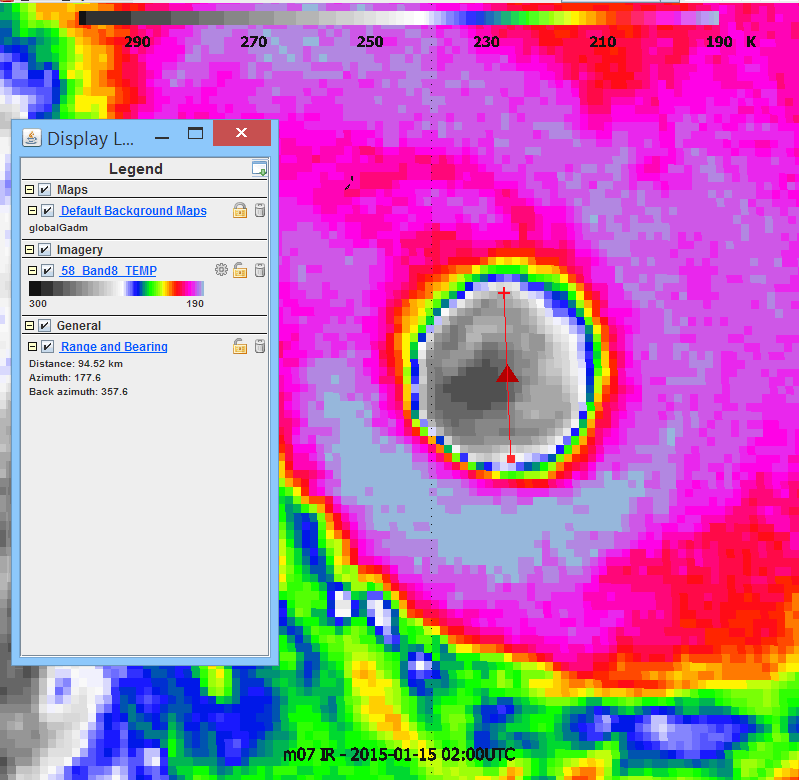Collapse the Imagery category

point(30,250)
